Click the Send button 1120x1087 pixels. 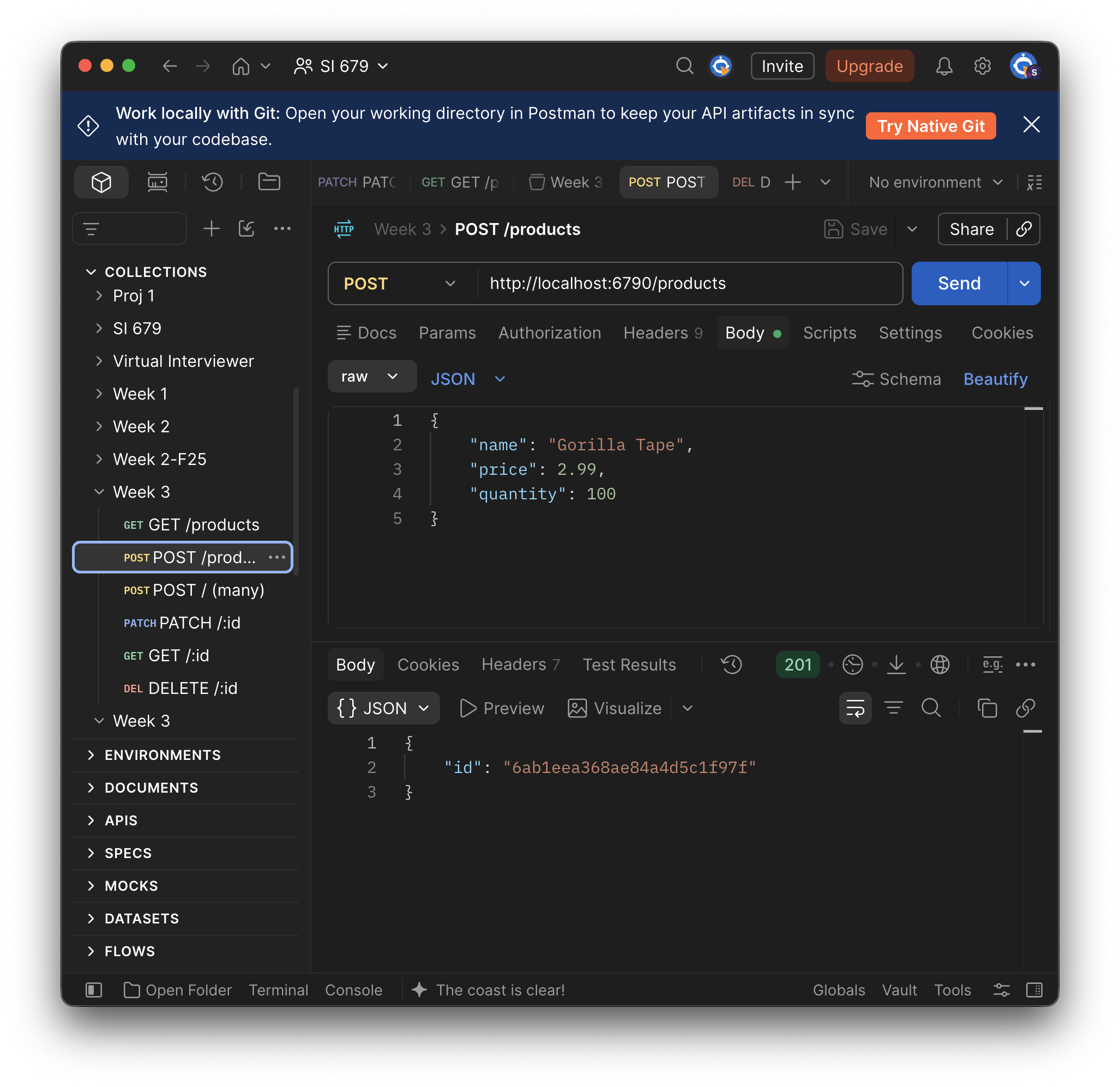[x=959, y=283]
